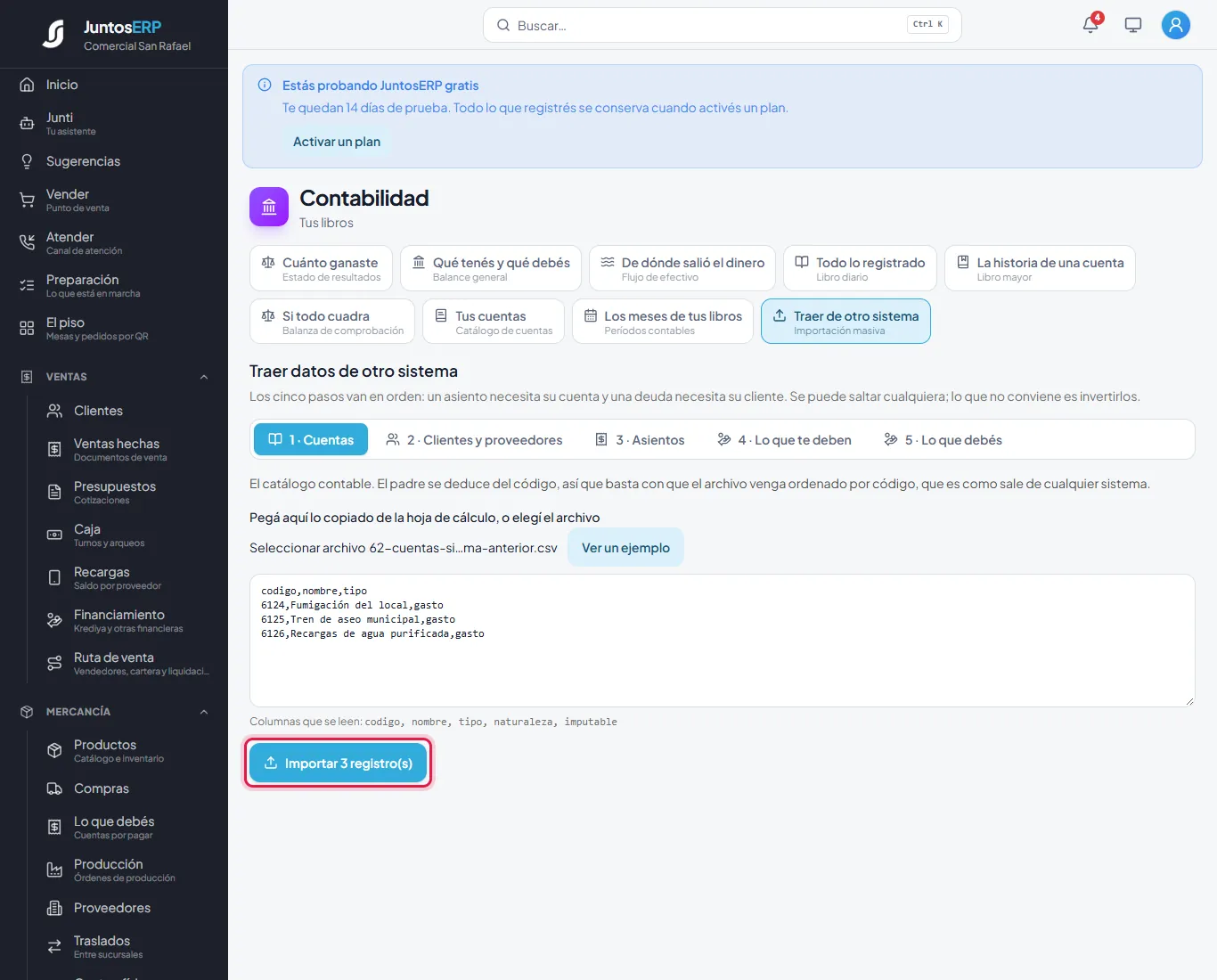The width and height of the screenshot is (1217, 980).
Task: Open Preparación checklist icon
Action: [27, 286]
